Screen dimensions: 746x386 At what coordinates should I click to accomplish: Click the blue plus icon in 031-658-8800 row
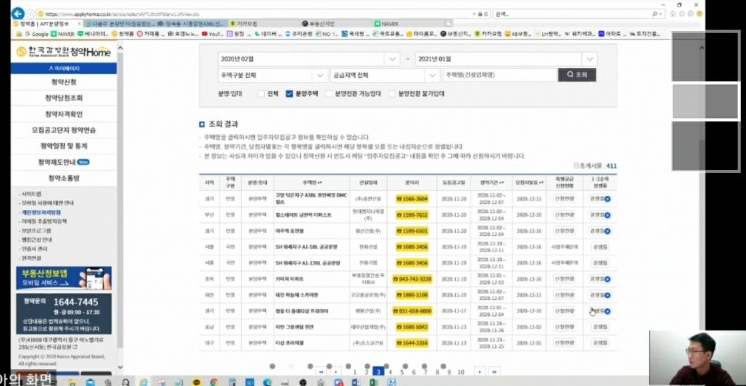pos(608,311)
